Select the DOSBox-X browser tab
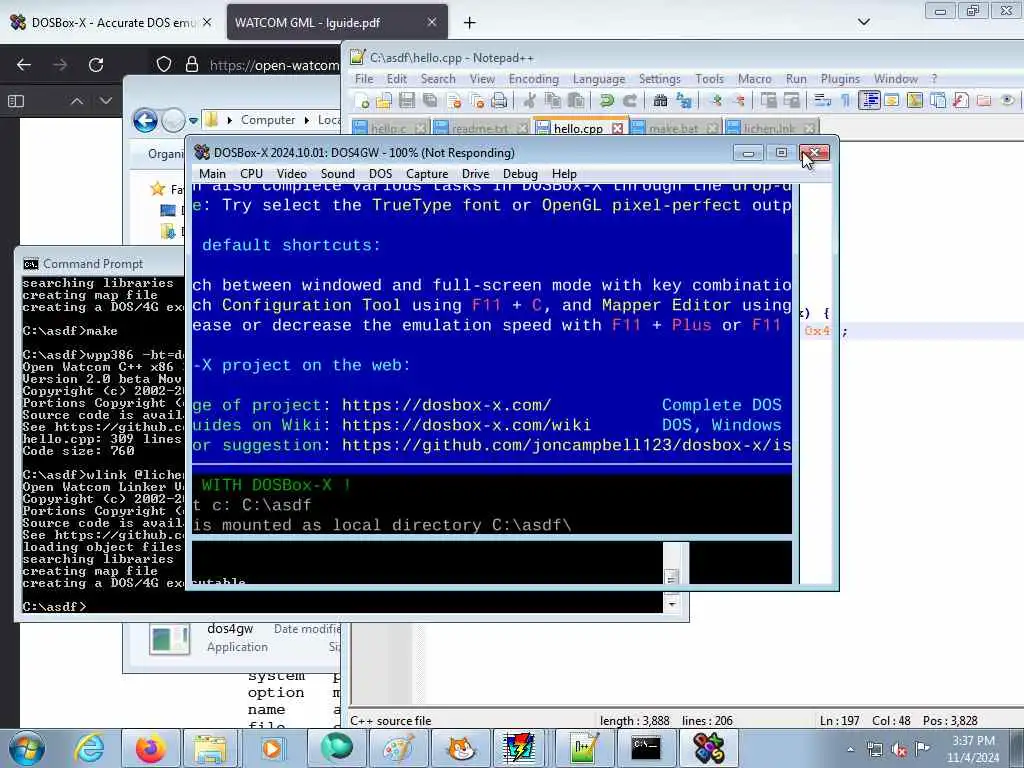1024x768 pixels. click(112, 22)
